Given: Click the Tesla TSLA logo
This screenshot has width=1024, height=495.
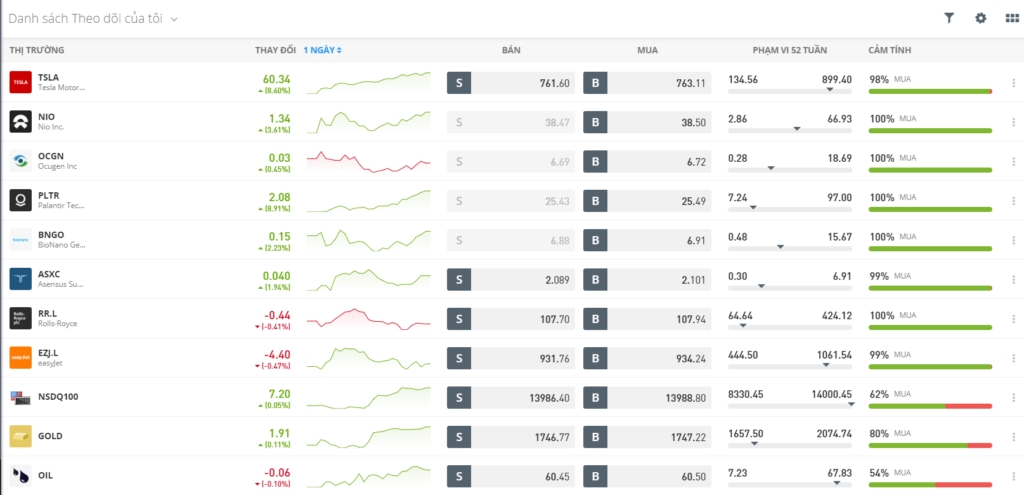Looking at the screenshot, I should tap(21, 82).
